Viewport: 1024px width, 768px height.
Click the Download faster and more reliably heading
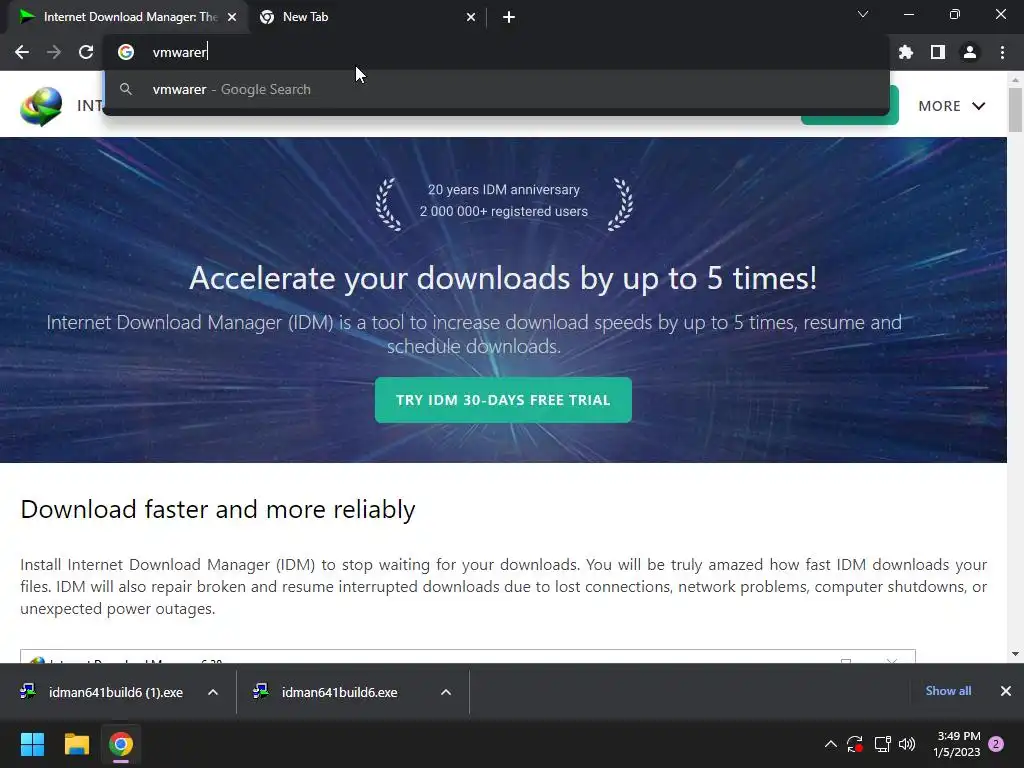coord(218,509)
